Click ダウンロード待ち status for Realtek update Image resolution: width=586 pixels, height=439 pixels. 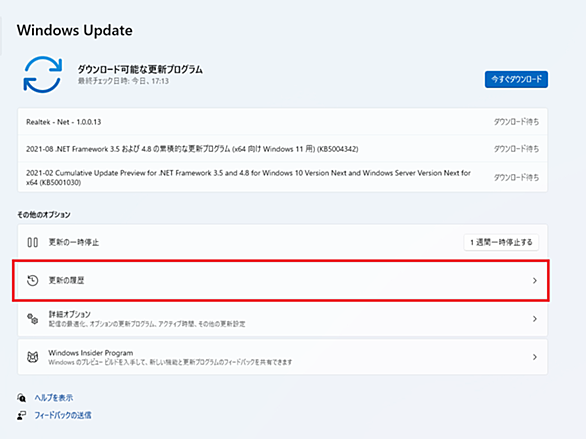[x=516, y=122]
